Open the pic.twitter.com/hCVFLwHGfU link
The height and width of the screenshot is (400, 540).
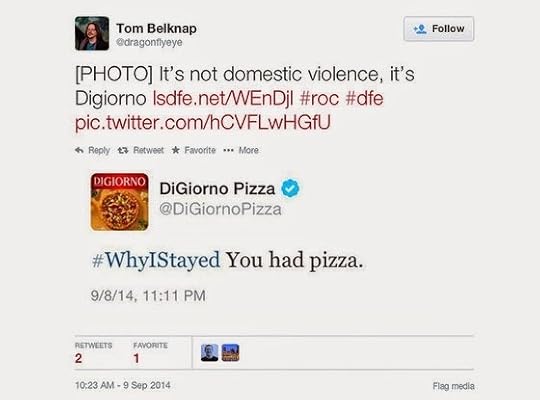[203, 123]
